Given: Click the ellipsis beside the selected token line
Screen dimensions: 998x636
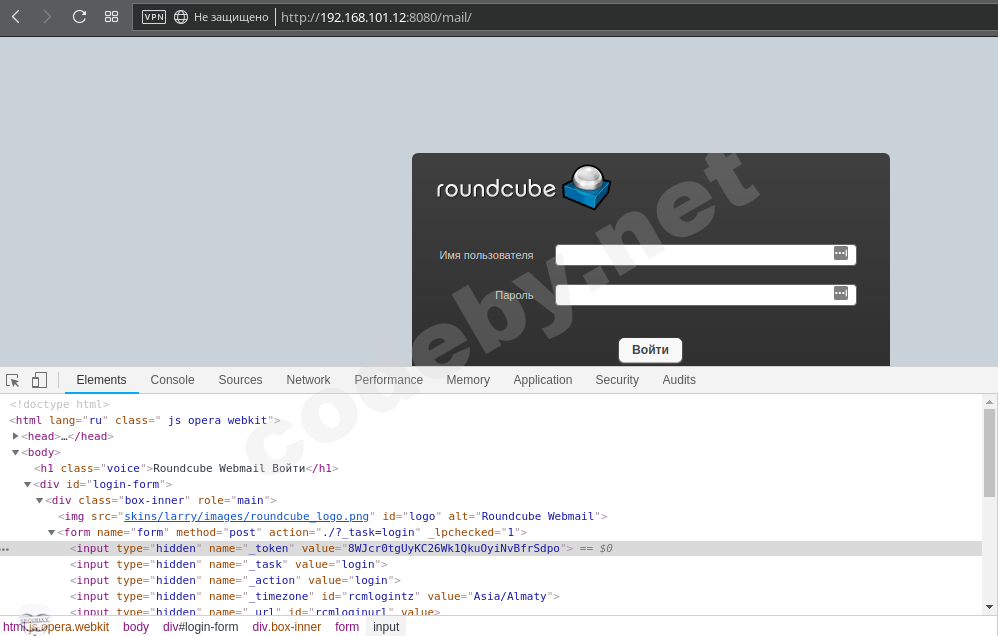Looking at the screenshot, I should click(x=5, y=549).
